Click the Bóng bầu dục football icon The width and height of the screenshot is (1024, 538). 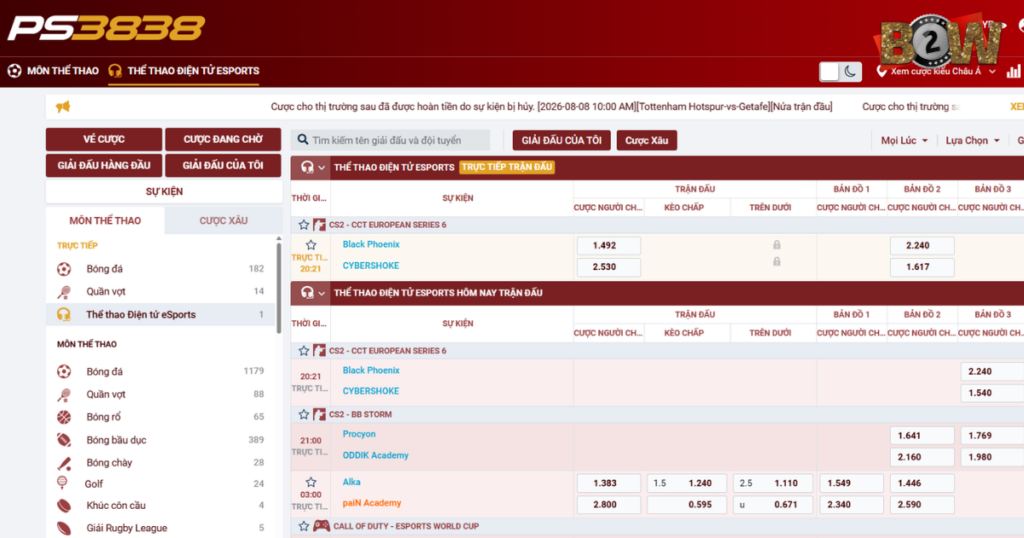(64, 440)
